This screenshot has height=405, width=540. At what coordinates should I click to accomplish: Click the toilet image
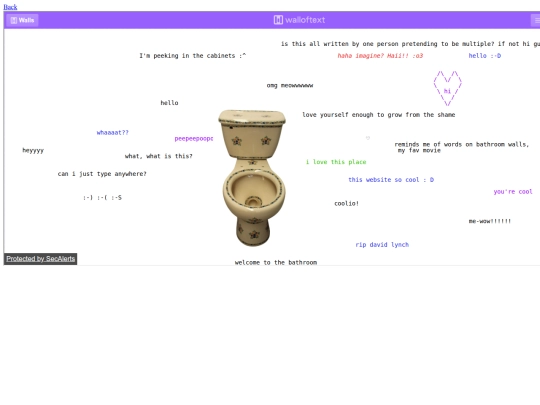253,178
